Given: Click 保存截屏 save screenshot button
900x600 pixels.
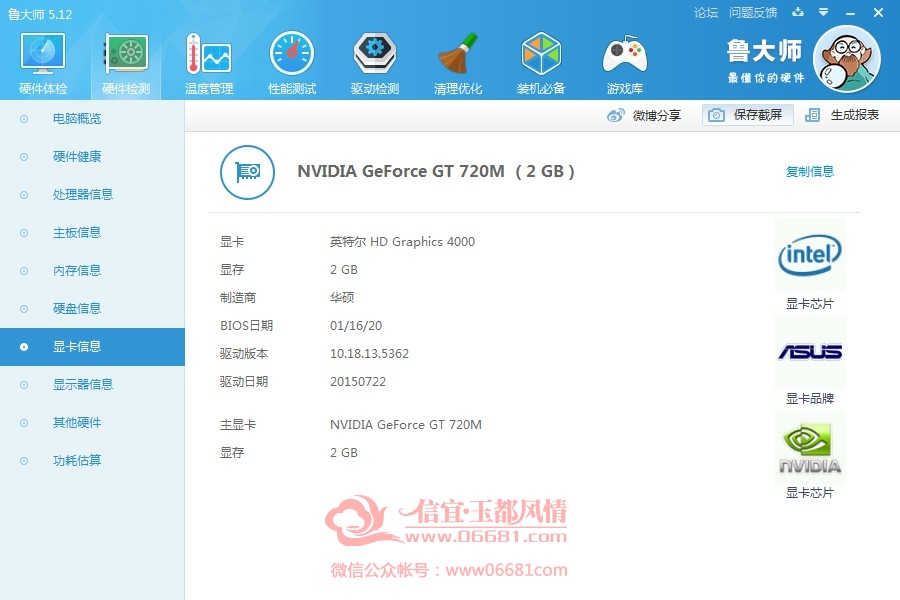Looking at the screenshot, I should tap(748, 115).
